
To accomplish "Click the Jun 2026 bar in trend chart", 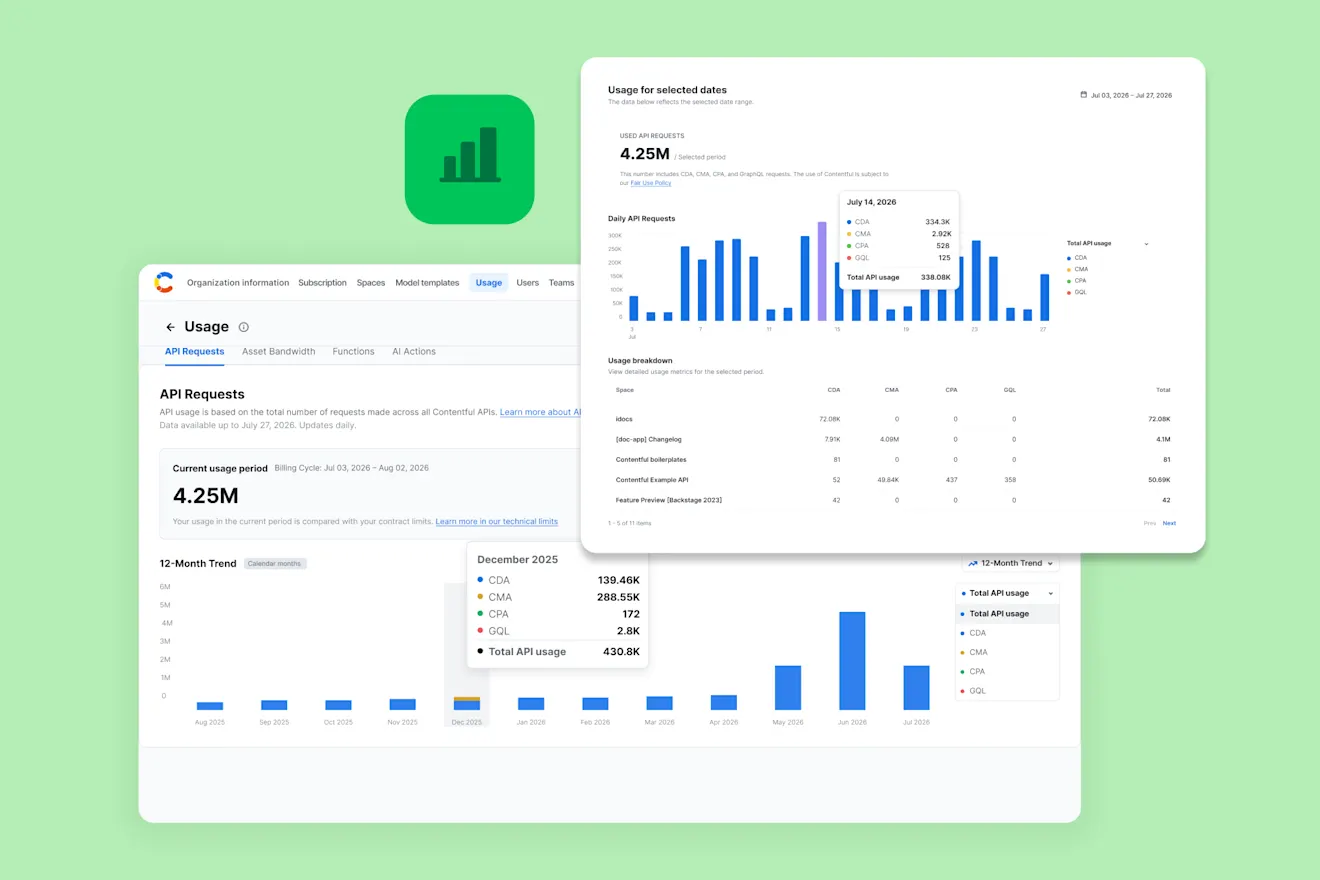I will click(x=852, y=661).
